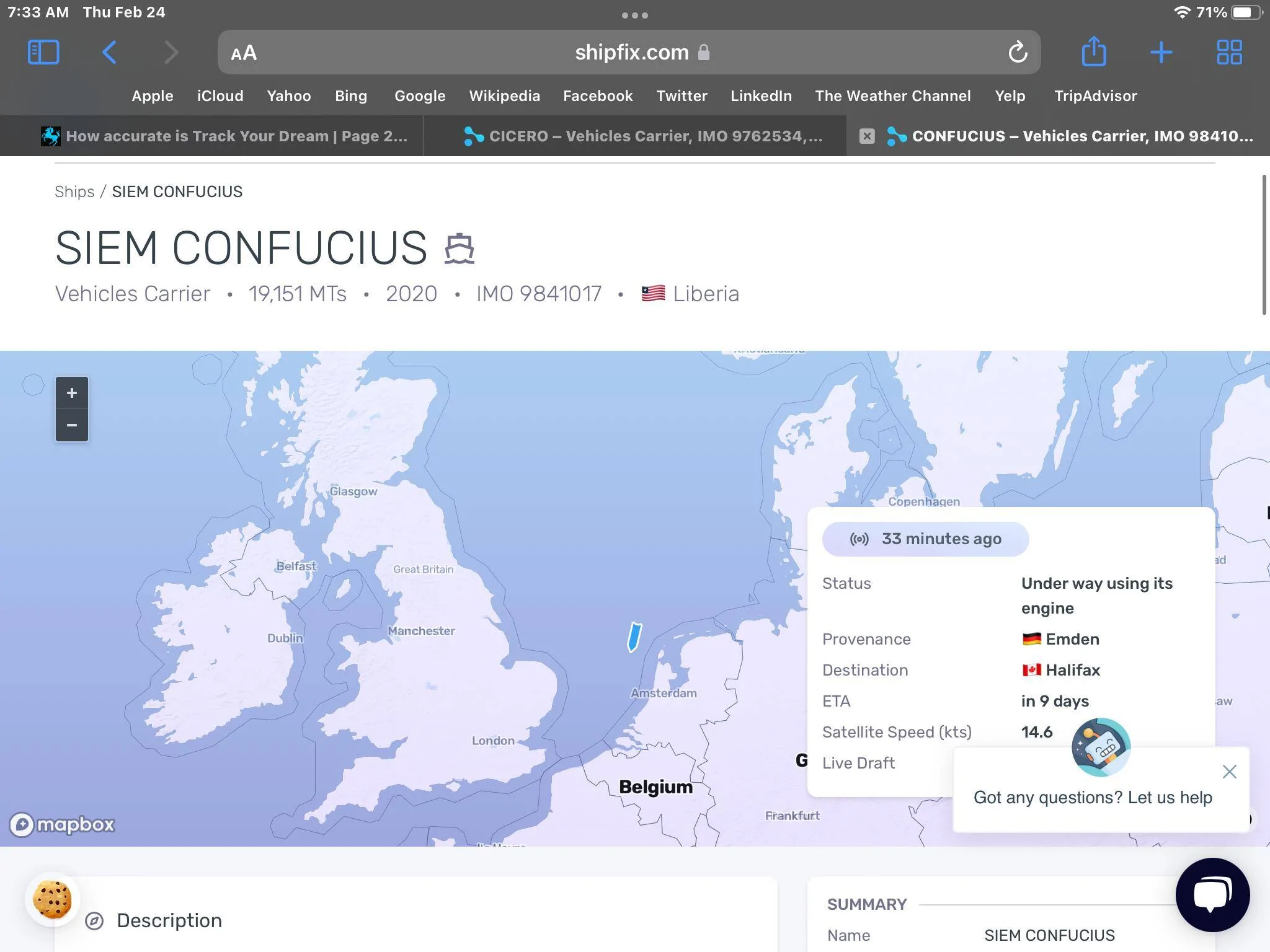Reload the current page
The width and height of the screenshot is (1270, 952).
tap(1018, 53)
